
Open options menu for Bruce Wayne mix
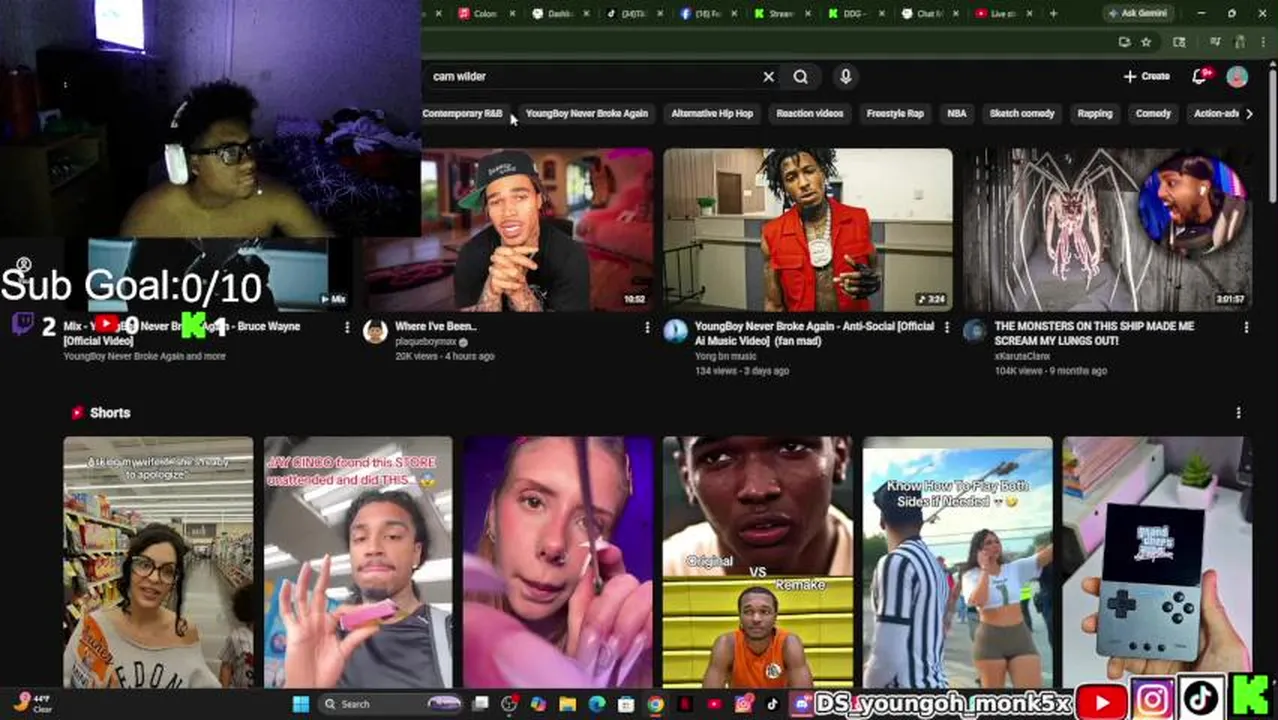click(x=347, y=327)
